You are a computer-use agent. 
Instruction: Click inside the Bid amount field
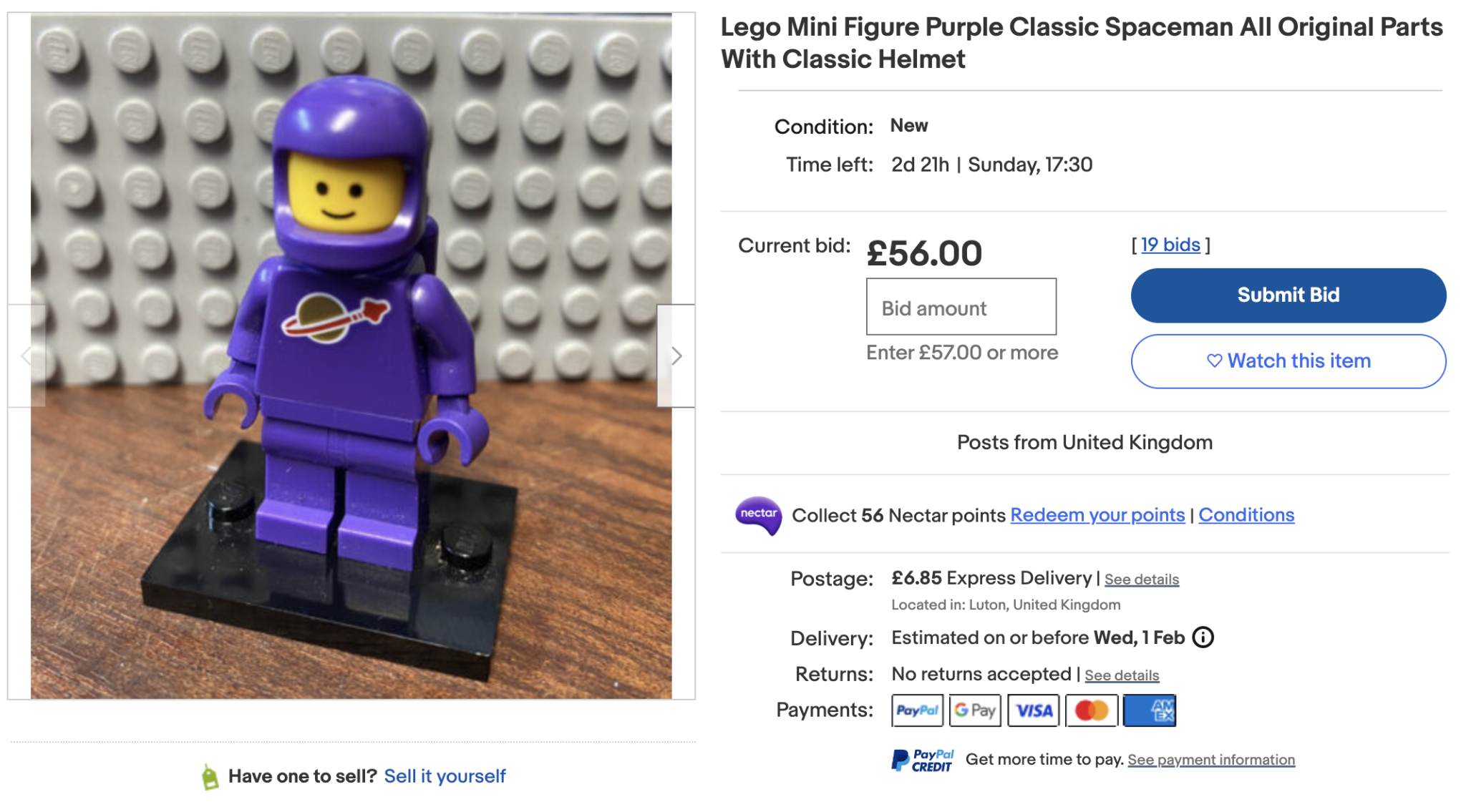point(961,307)
